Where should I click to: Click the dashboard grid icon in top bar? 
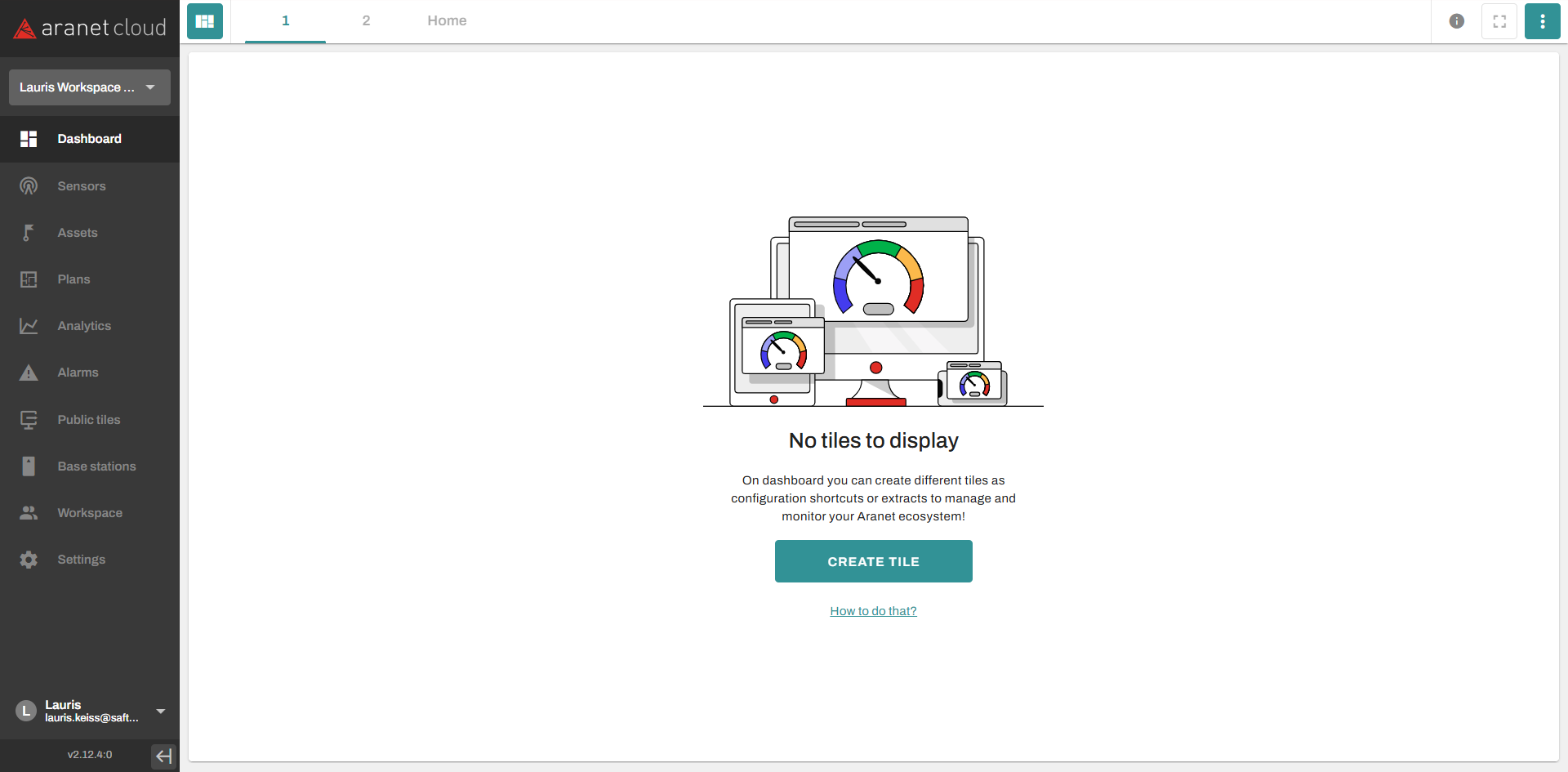(205, 21)
